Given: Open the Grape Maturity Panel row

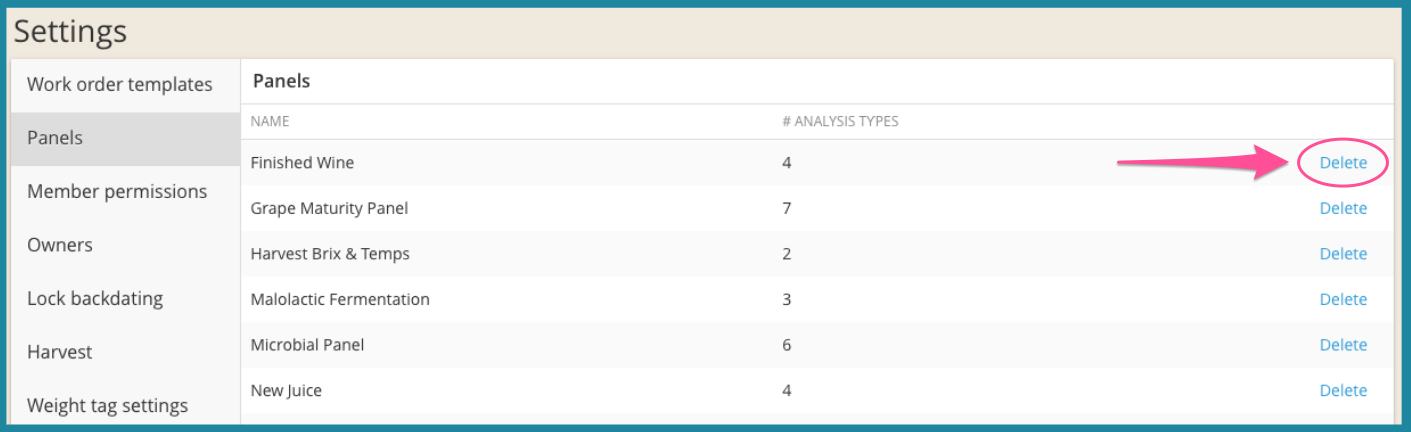Looking at the screenshot, I should point(817,208).
